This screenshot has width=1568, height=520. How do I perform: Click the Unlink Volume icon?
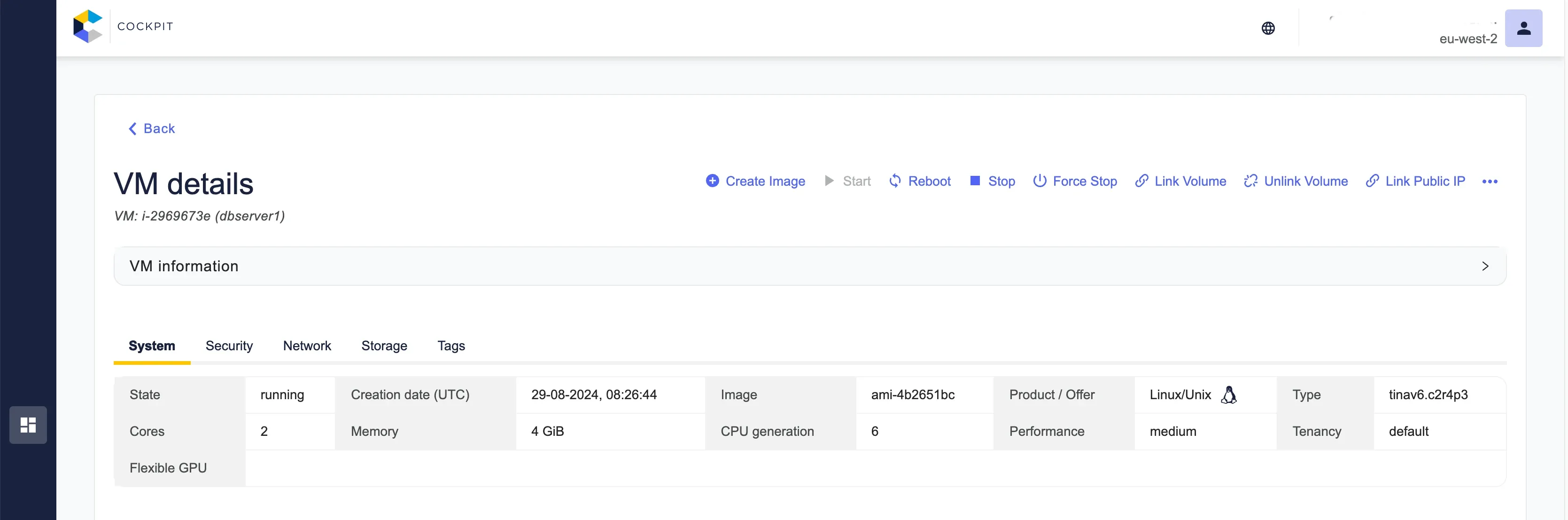(1250, 181)
